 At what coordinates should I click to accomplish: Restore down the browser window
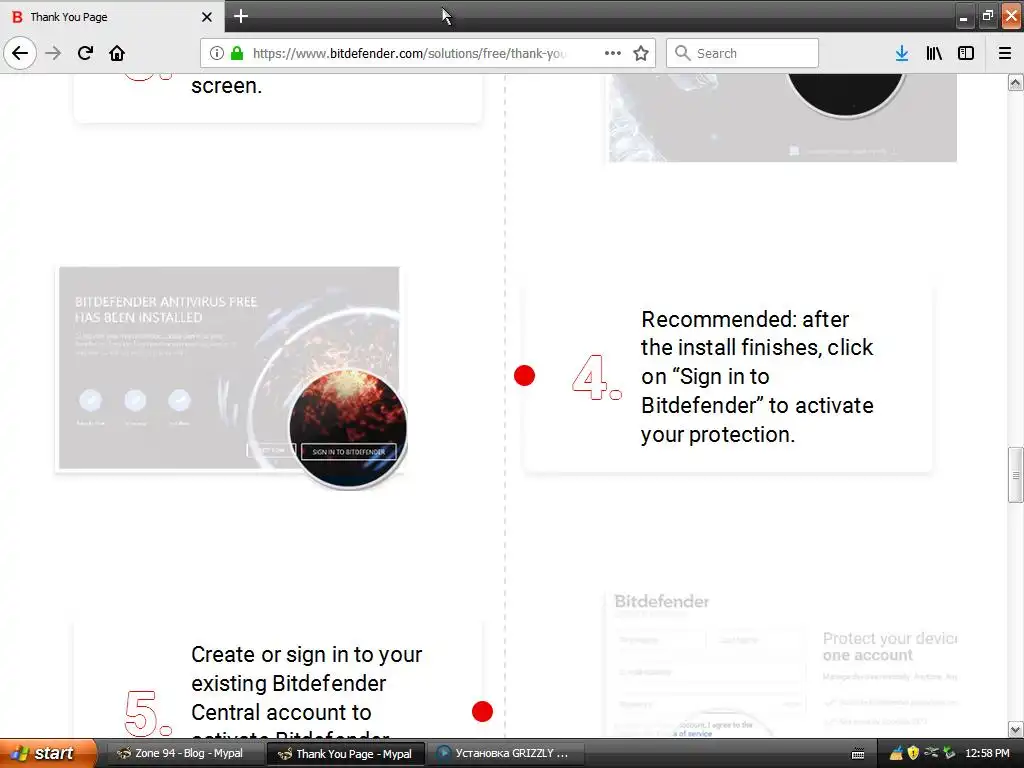(987, 16)
